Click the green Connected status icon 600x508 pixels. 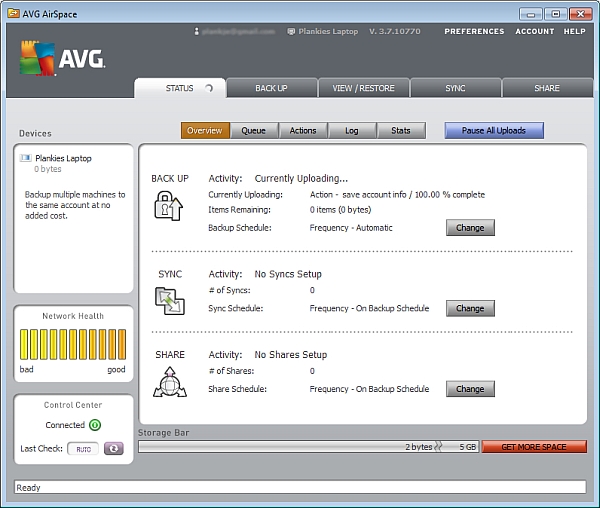pos(95,425)
